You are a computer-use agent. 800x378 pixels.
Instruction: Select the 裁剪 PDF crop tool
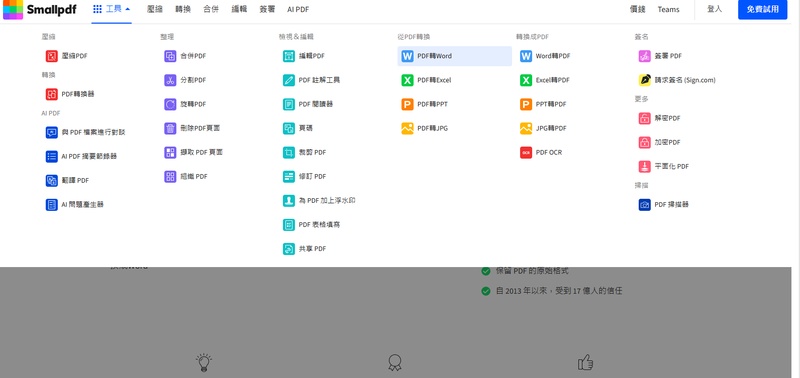(x=305, y=152)
